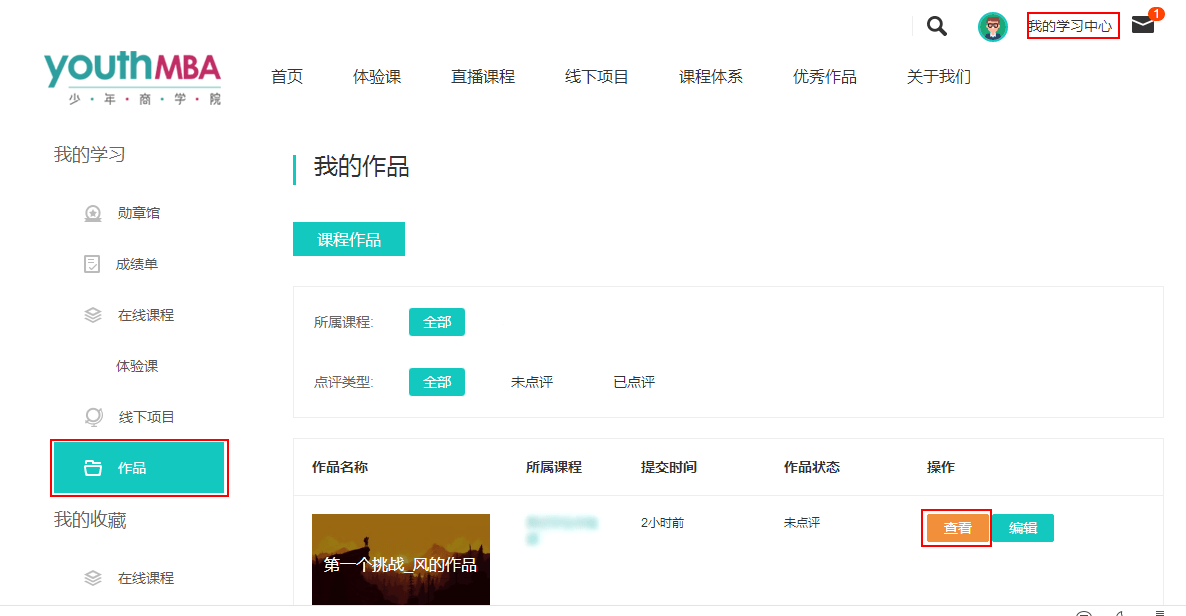Go to 首页 in navigation
This screenshot has width=1186, height=616.
[x=287, y=76]
